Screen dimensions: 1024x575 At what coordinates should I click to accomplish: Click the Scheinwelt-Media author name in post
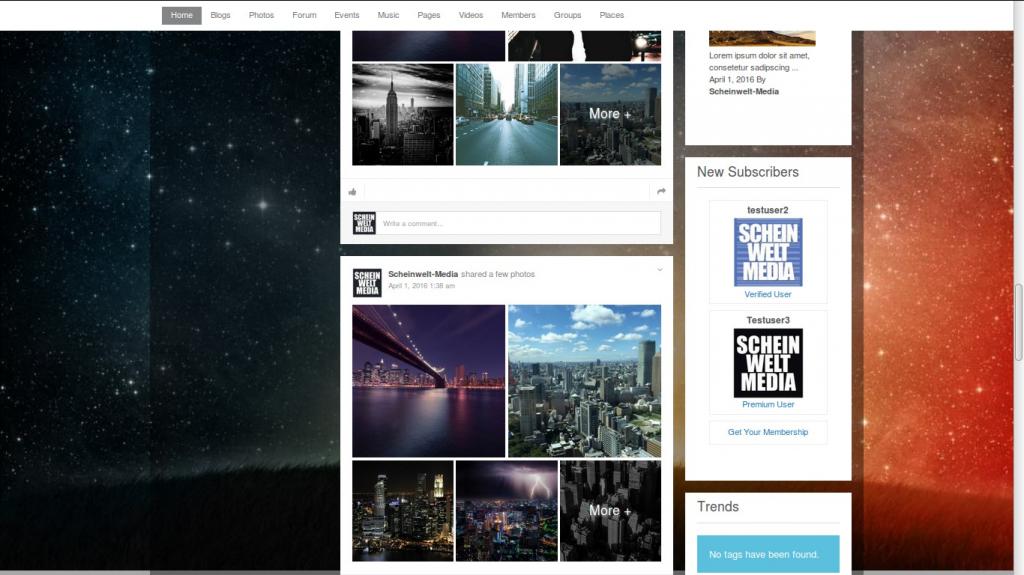point(423,274)
